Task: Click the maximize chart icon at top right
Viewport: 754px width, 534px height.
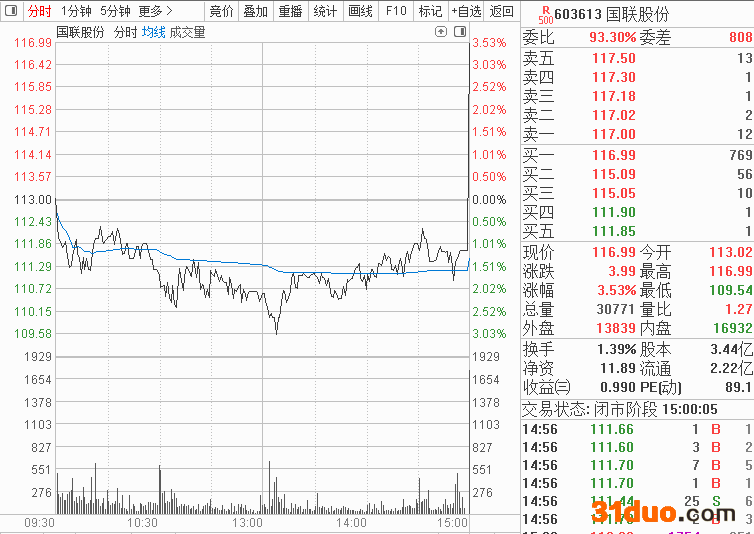Action: (460, 32)
